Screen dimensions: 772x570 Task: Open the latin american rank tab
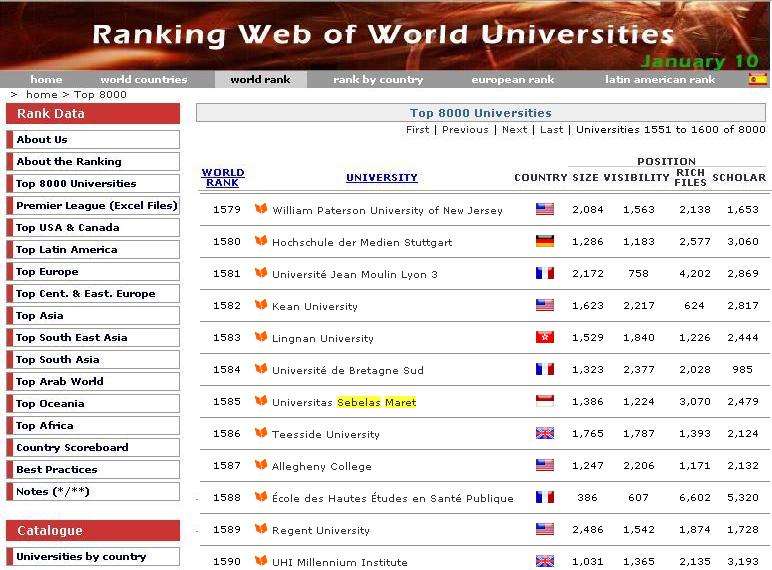pos(660,79)
